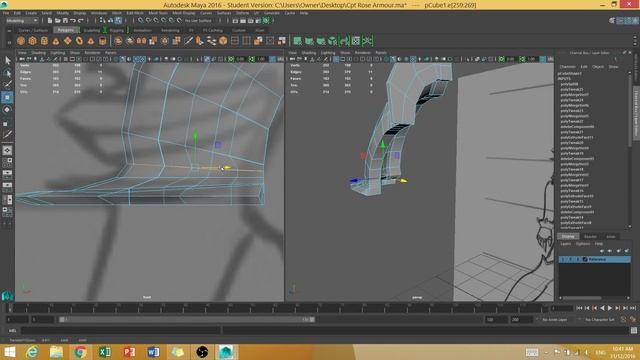Switch to four-view layout
640x360 pixels.
[7, 162]
